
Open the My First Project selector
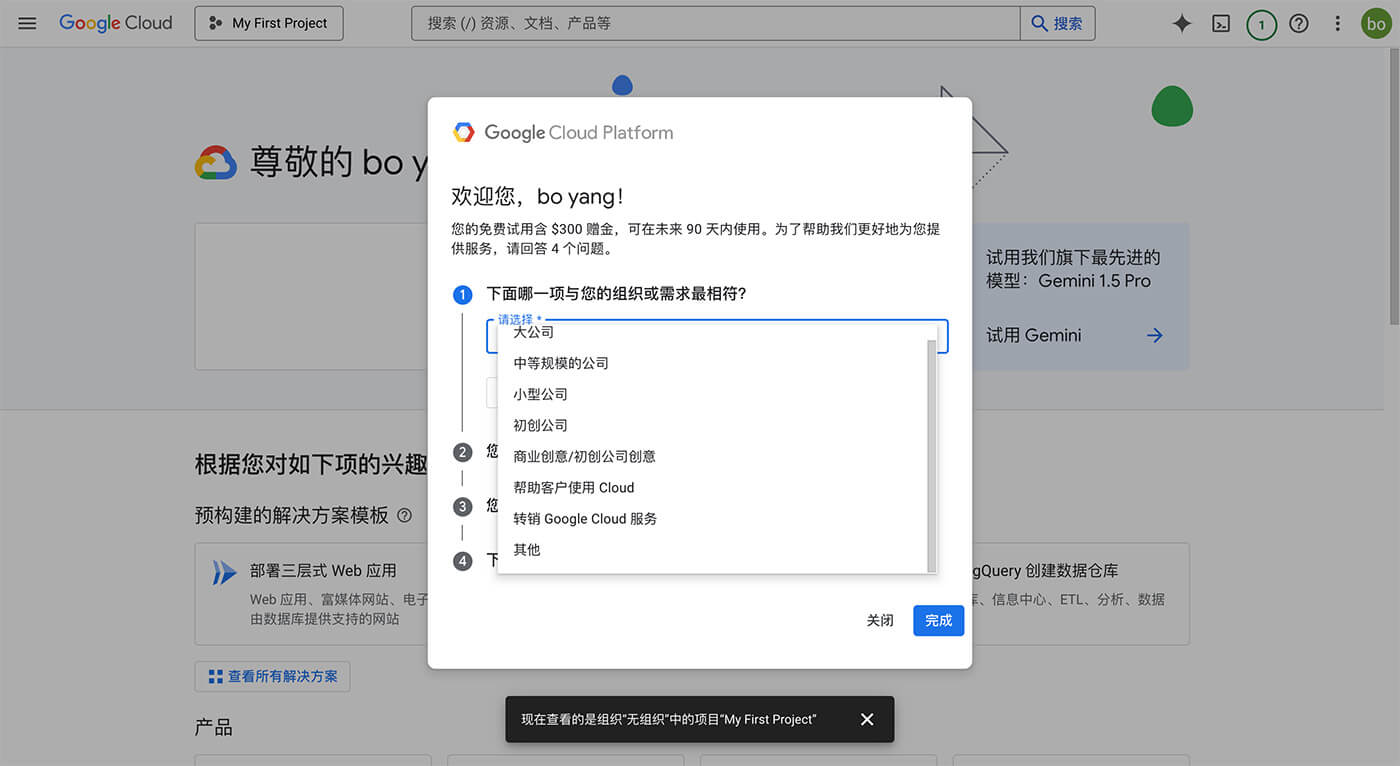[269, 23]
